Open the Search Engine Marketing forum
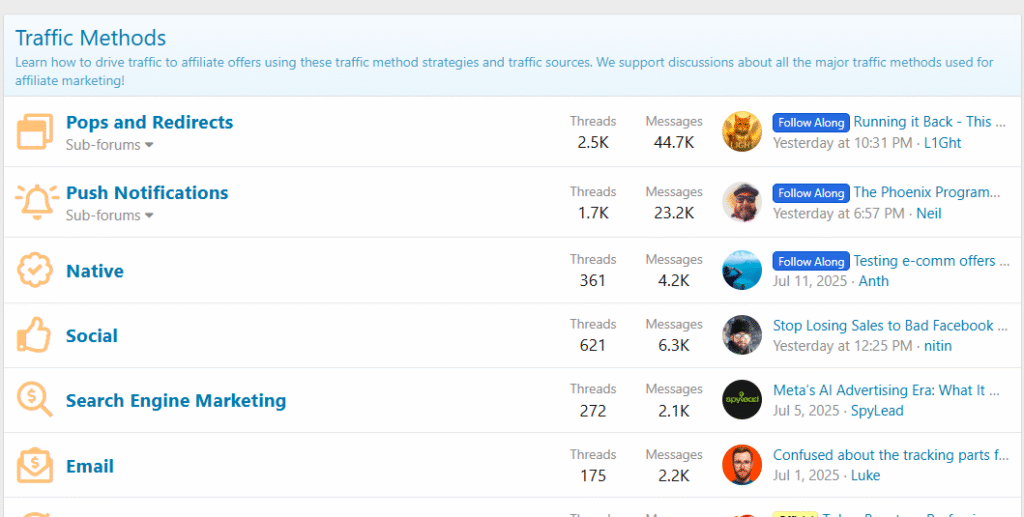The width and height of the screenshot is (1024, 517). 176,401
